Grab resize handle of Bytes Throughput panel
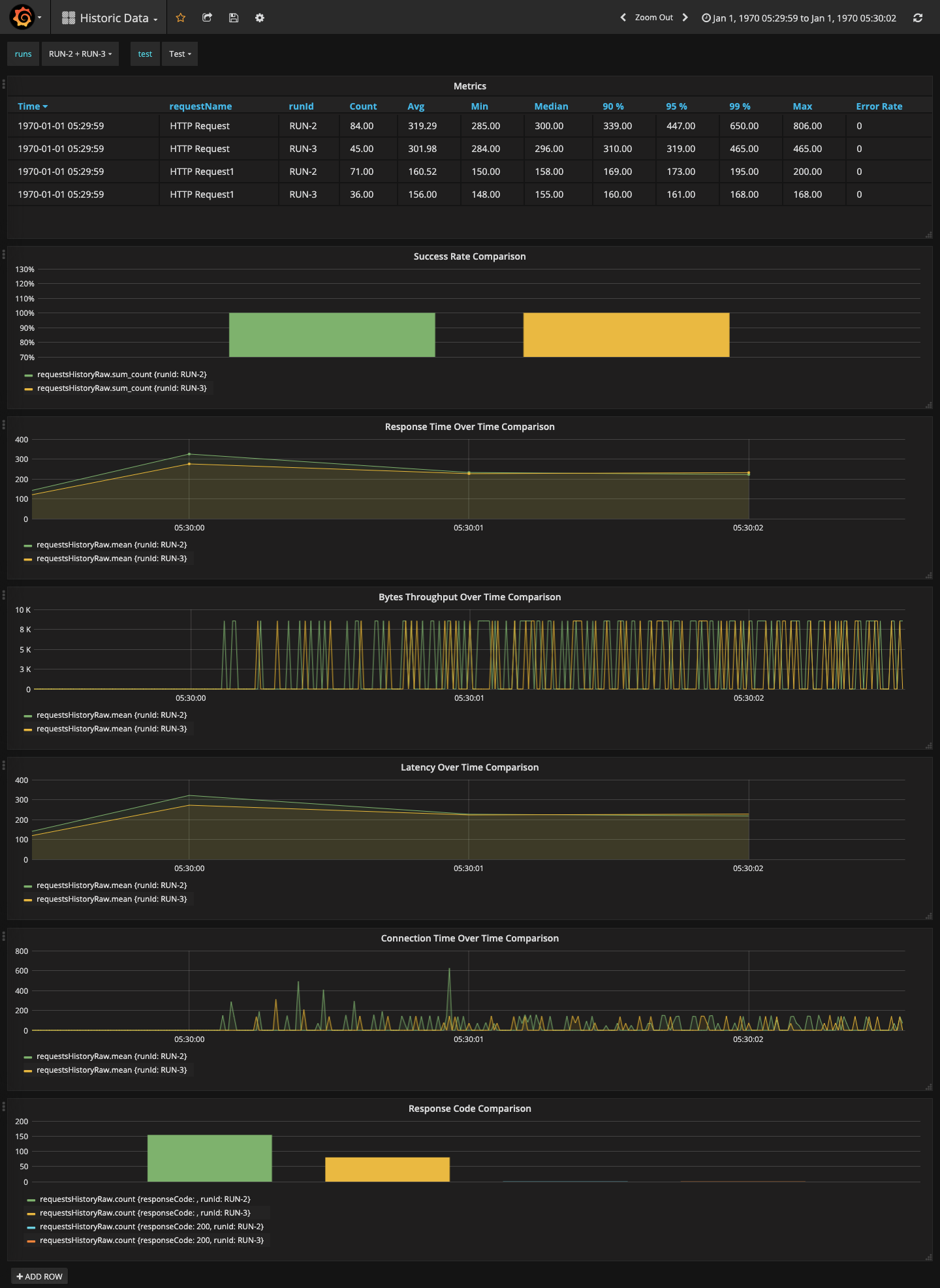940x1288 pixels. (928, 746)
